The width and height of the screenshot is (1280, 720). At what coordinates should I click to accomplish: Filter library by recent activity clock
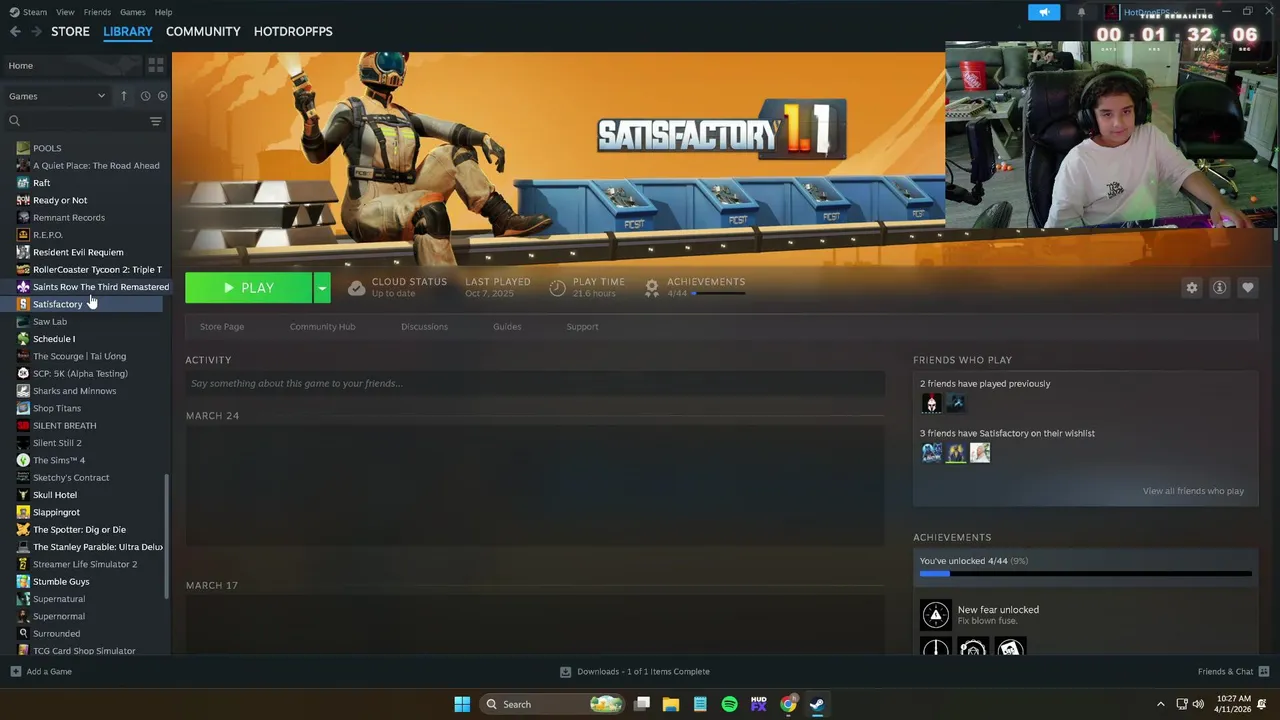145,96
